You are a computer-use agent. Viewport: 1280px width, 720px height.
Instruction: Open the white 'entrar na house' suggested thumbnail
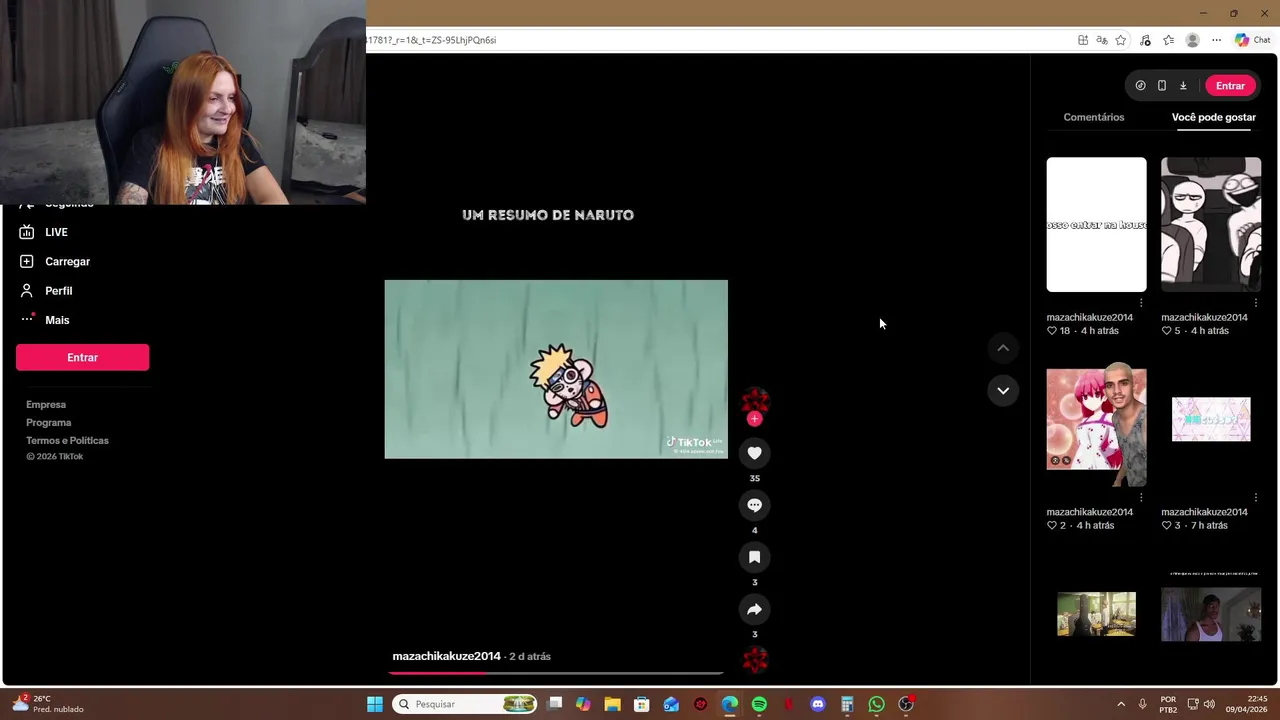[1096, 224]
